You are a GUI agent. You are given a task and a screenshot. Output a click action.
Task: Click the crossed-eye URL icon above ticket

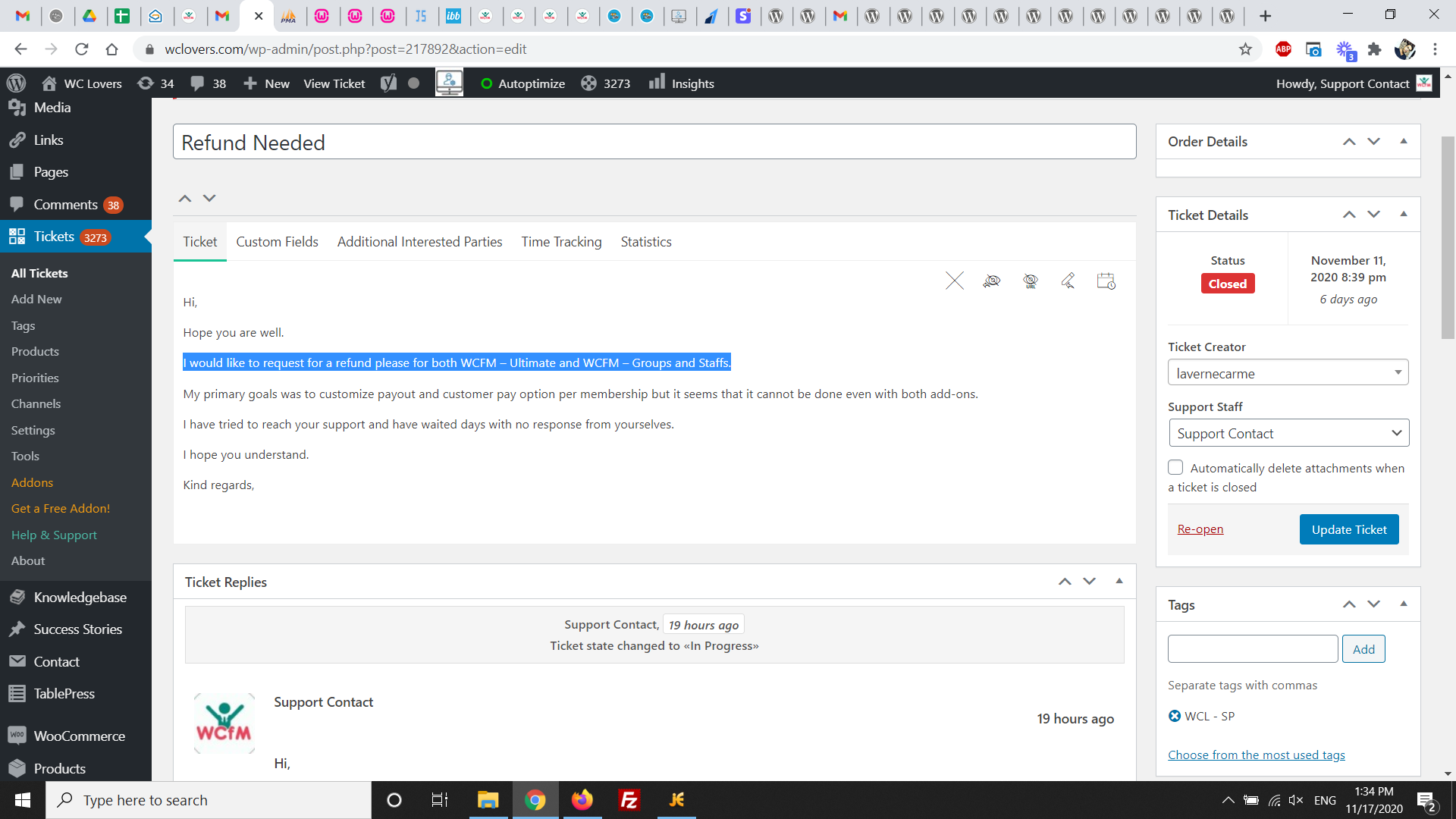tap(1030, 281)
